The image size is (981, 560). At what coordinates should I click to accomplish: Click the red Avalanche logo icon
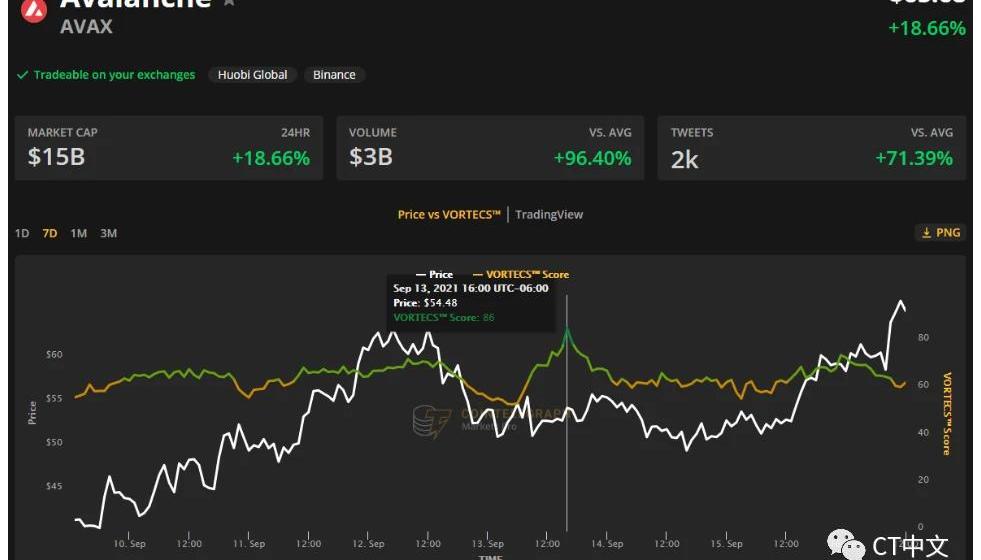[x=35, y=10]
